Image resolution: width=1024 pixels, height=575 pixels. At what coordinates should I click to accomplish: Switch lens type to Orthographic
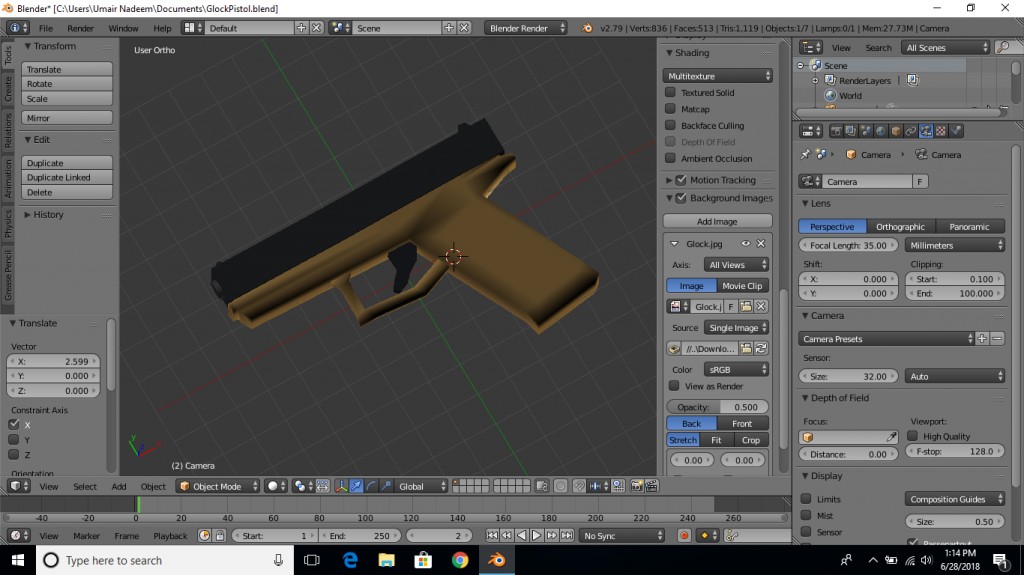point(901,227)
